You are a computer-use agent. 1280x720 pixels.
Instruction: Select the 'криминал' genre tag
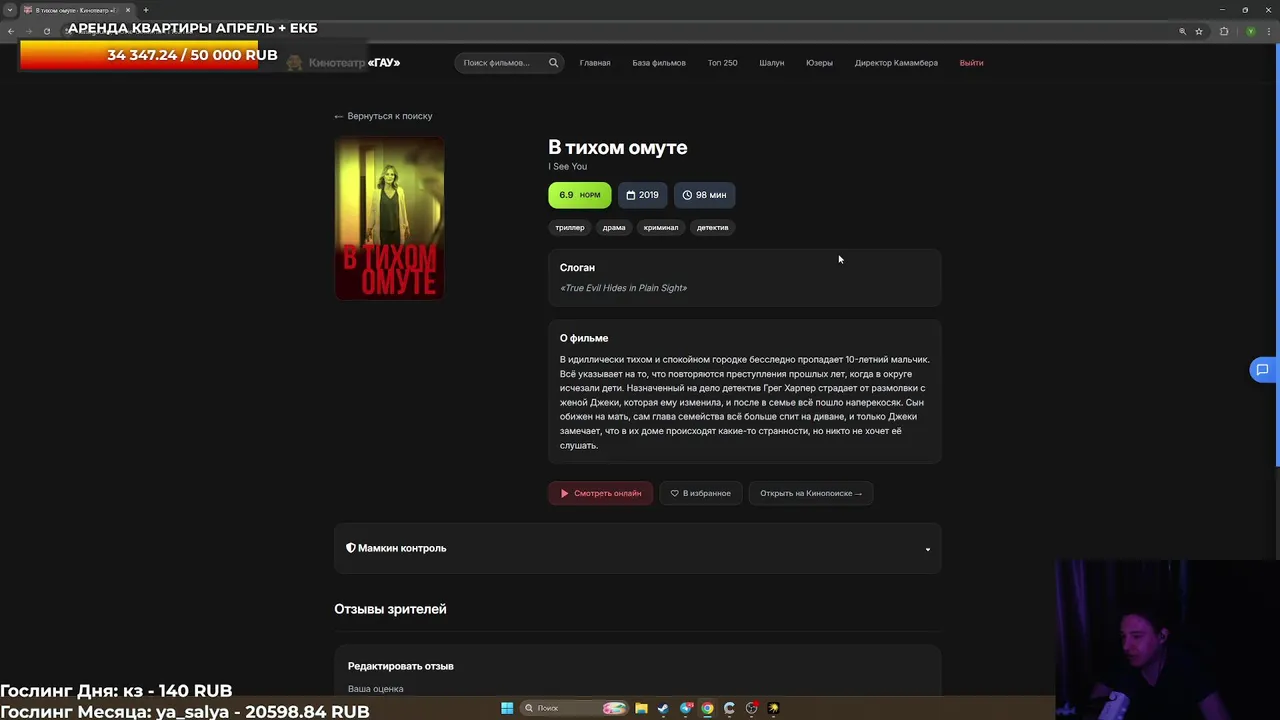point(661,228)
